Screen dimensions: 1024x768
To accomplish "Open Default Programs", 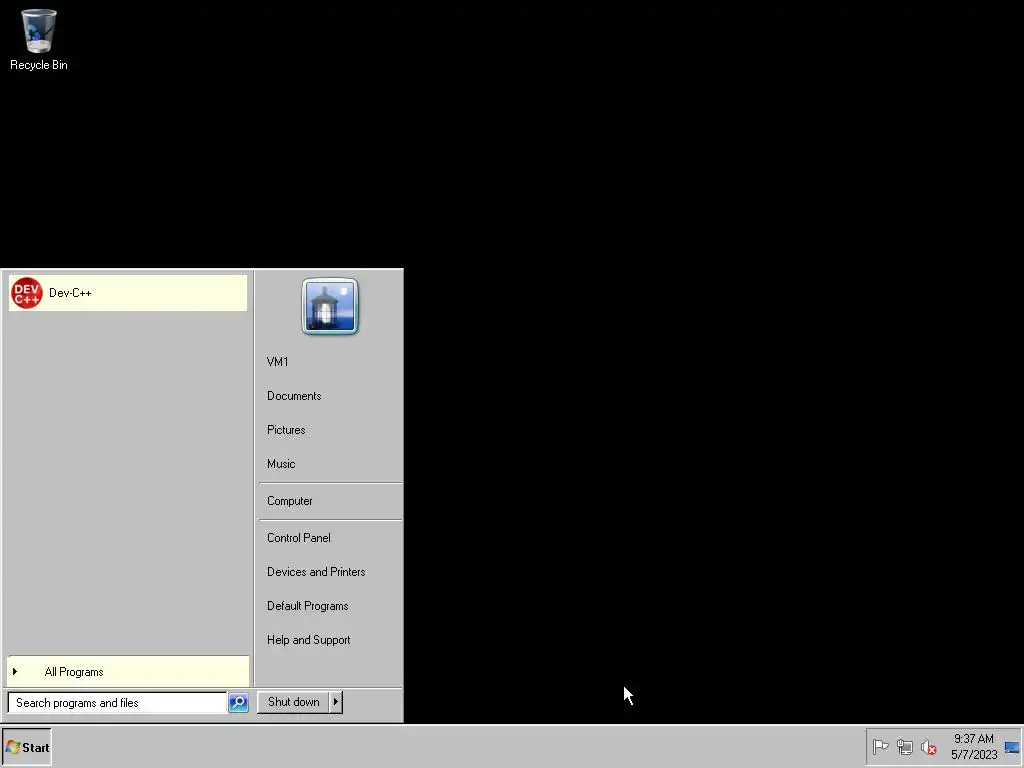I will pos(330,605).
